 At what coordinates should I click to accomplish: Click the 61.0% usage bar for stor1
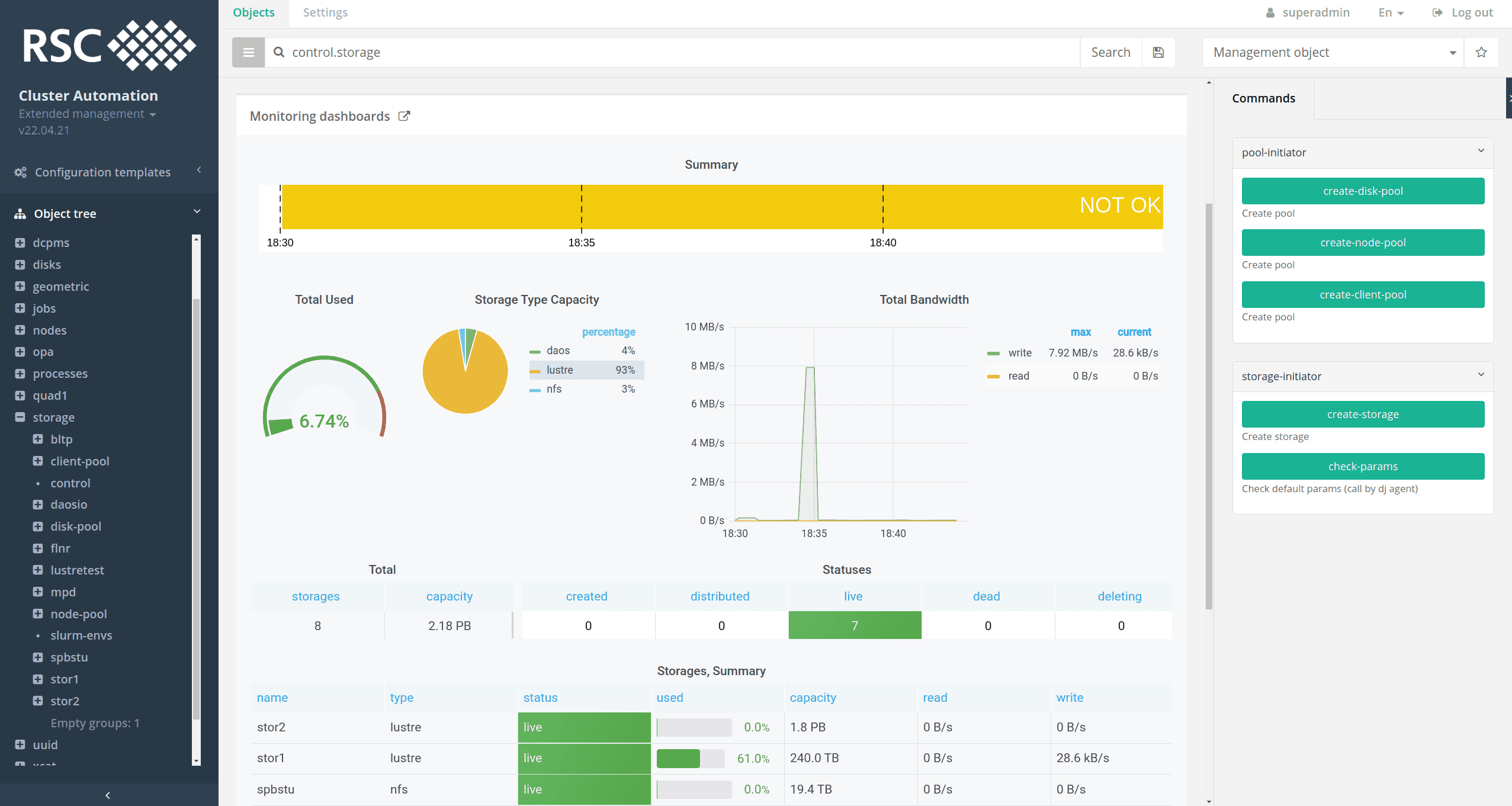692,758
